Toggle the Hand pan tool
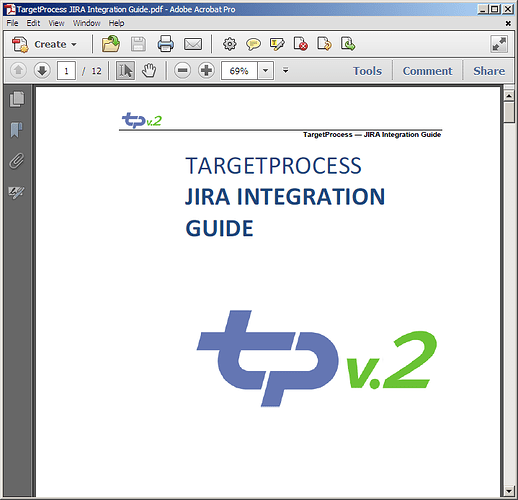This screenshot has height=500, width=518. tap(149, 71)
